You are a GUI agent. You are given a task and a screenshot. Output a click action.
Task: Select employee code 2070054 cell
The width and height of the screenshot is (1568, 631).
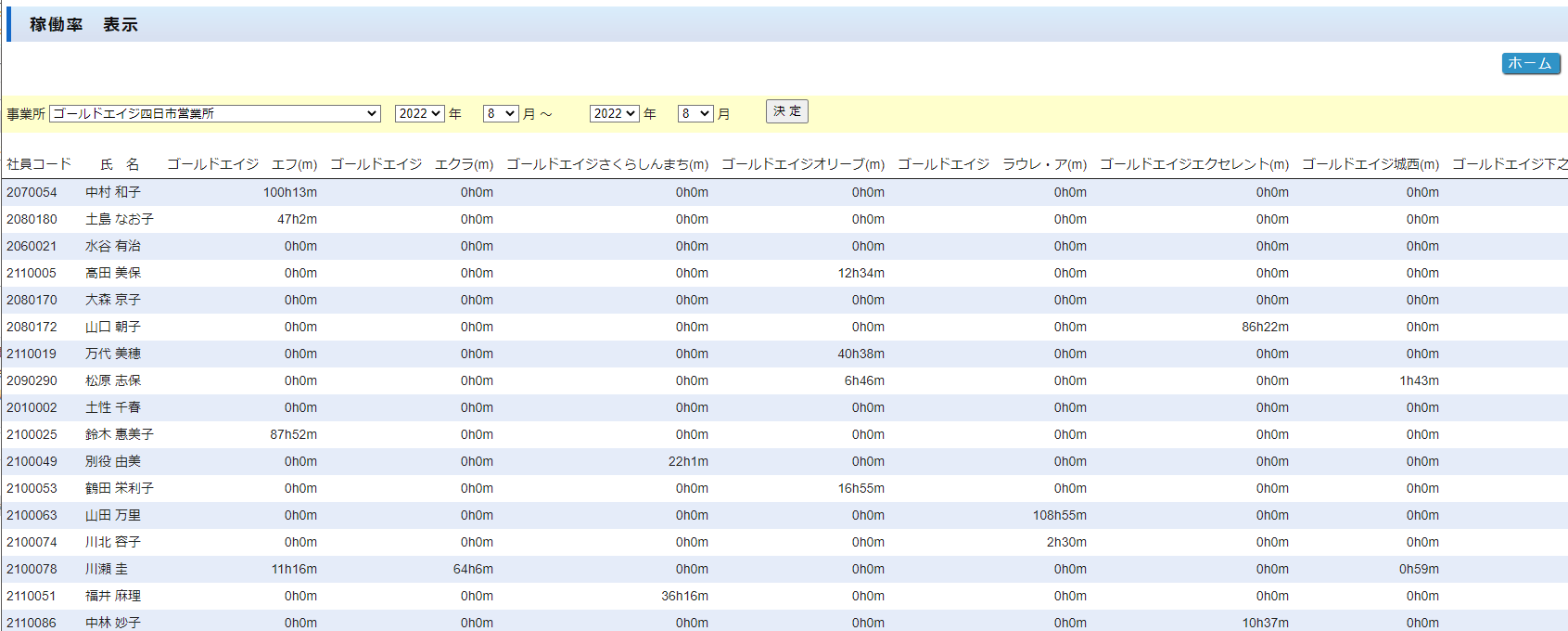coord(32,192)
